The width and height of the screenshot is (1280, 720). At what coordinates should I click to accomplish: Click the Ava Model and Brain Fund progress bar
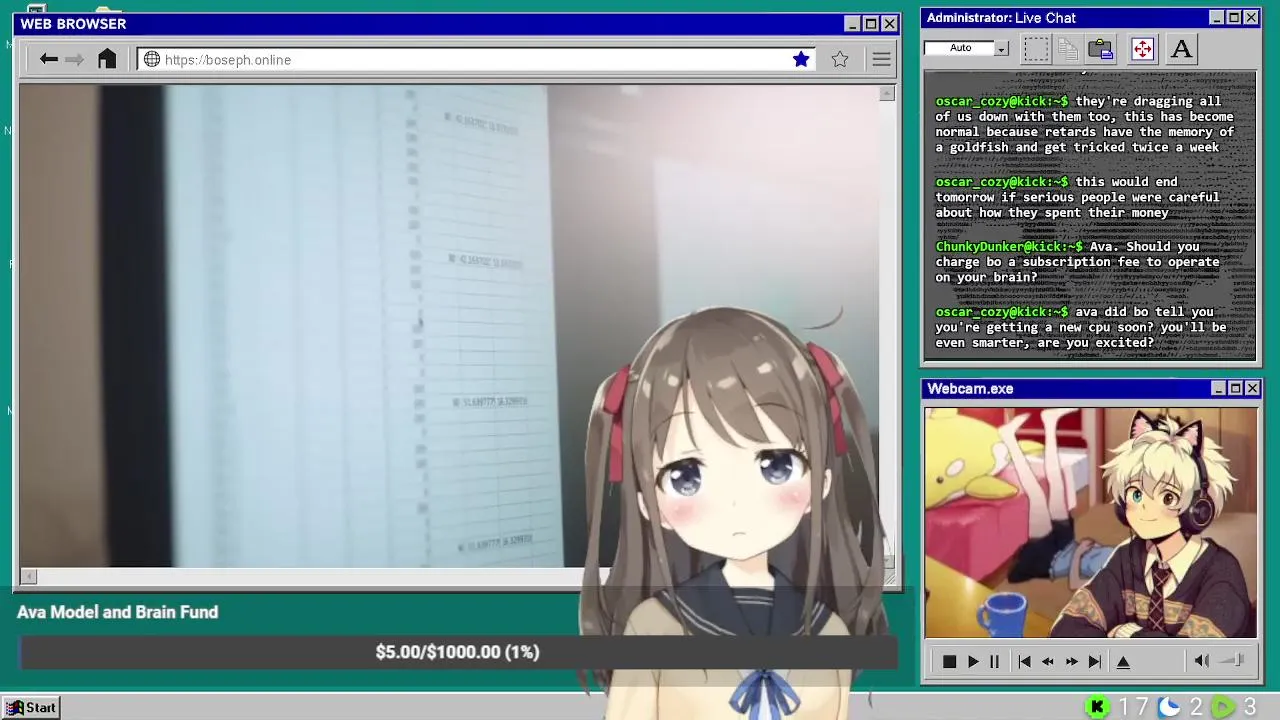(458, 652)
